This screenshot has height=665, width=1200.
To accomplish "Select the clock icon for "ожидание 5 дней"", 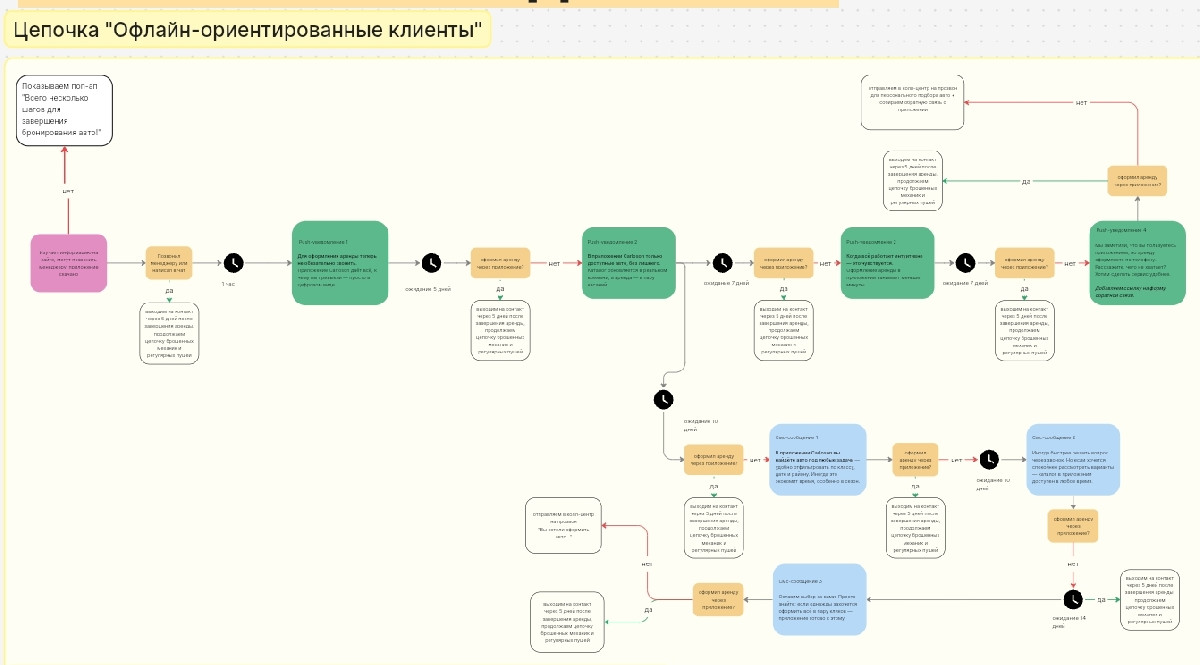I will 431,262.
